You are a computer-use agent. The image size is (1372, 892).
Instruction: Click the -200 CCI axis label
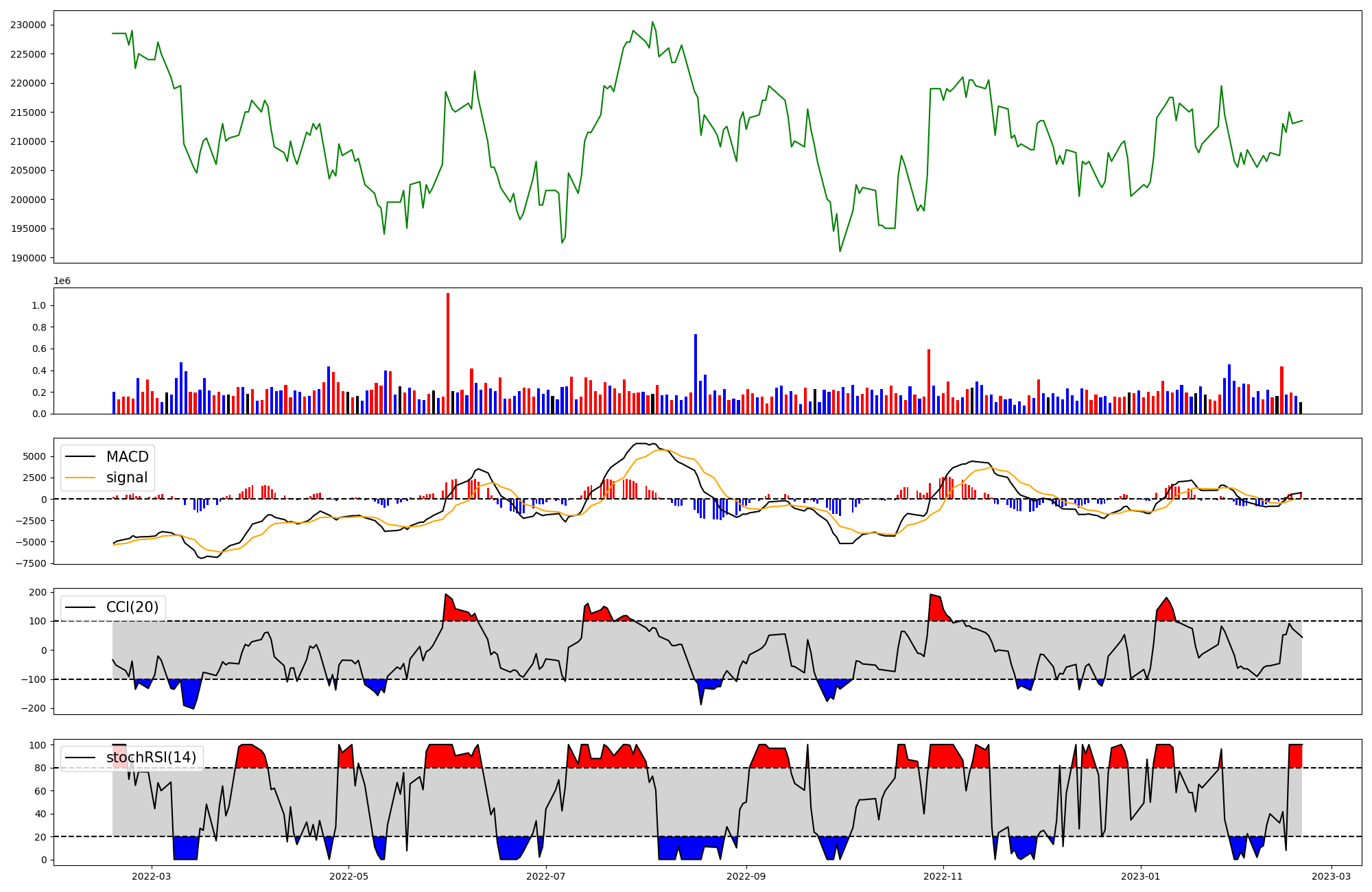point(33,709)
